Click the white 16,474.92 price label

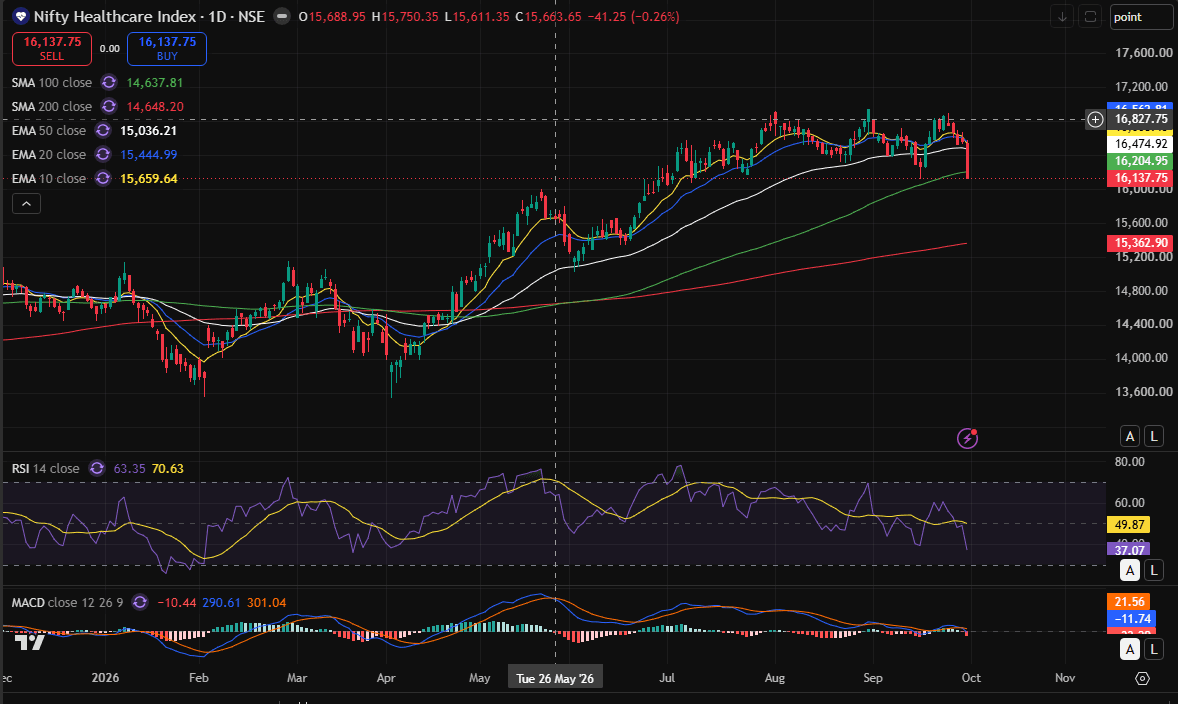click(x=1140, y=144)
